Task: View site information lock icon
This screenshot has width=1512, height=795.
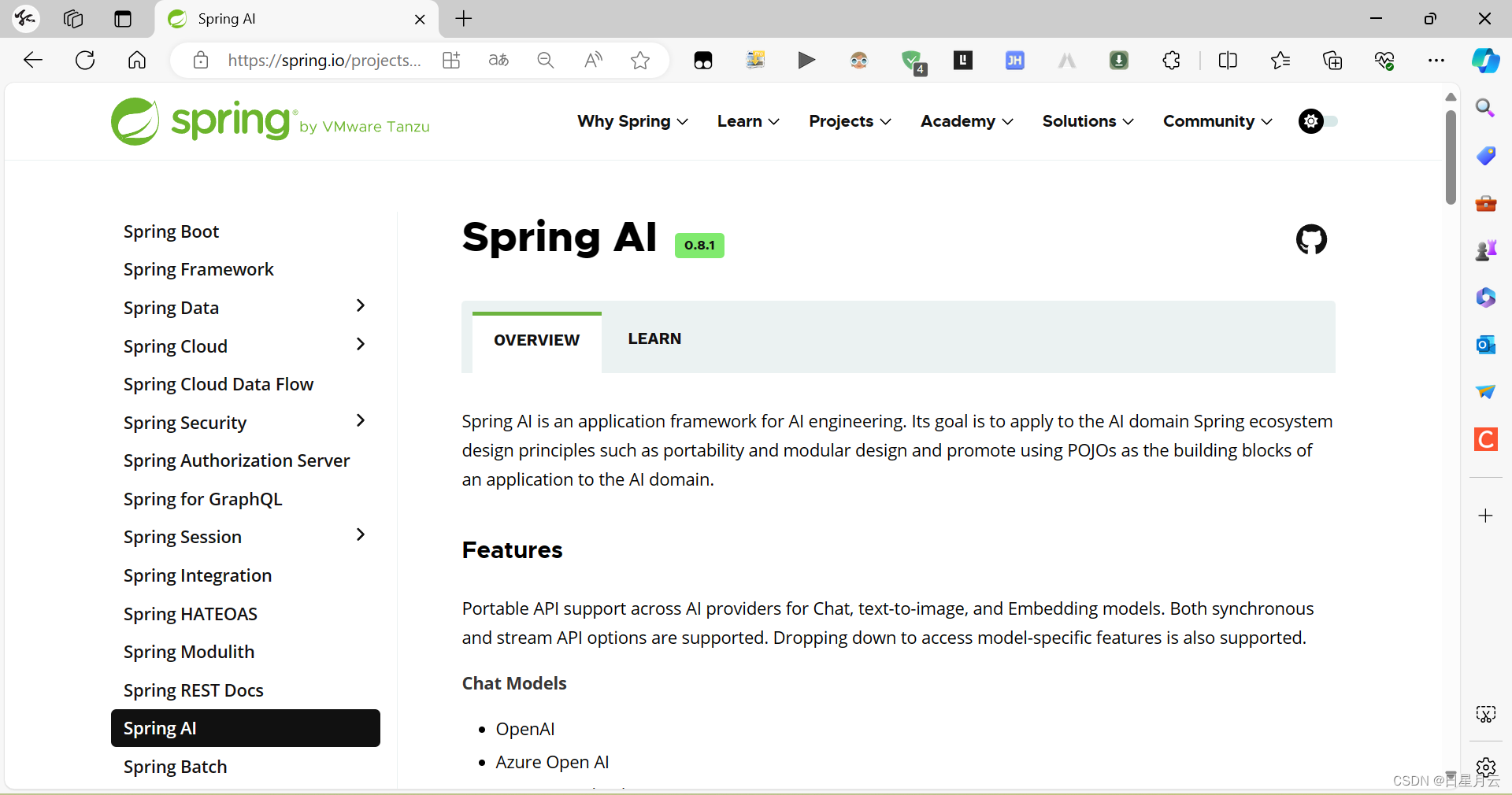Action: tap(201, 60)
